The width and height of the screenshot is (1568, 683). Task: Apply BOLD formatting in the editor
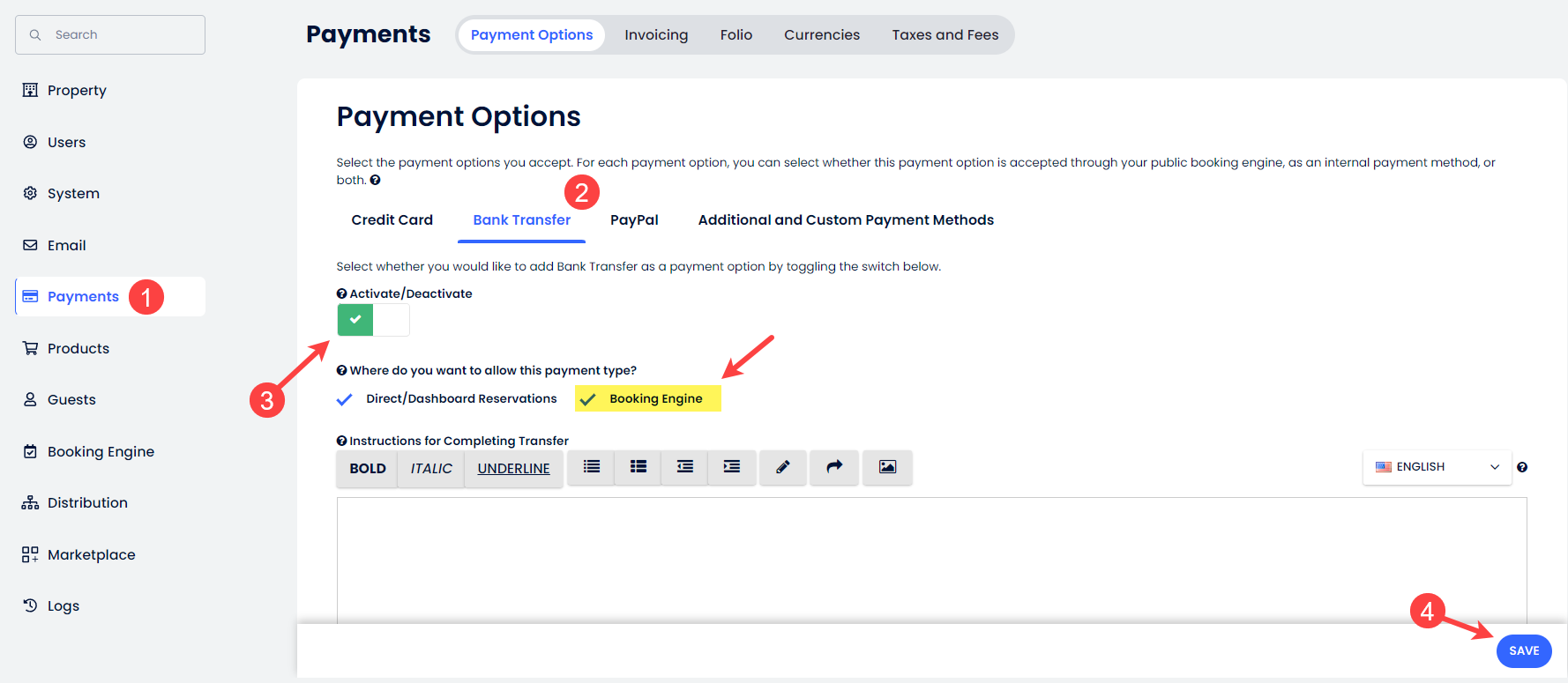click(x=367, y=469)
